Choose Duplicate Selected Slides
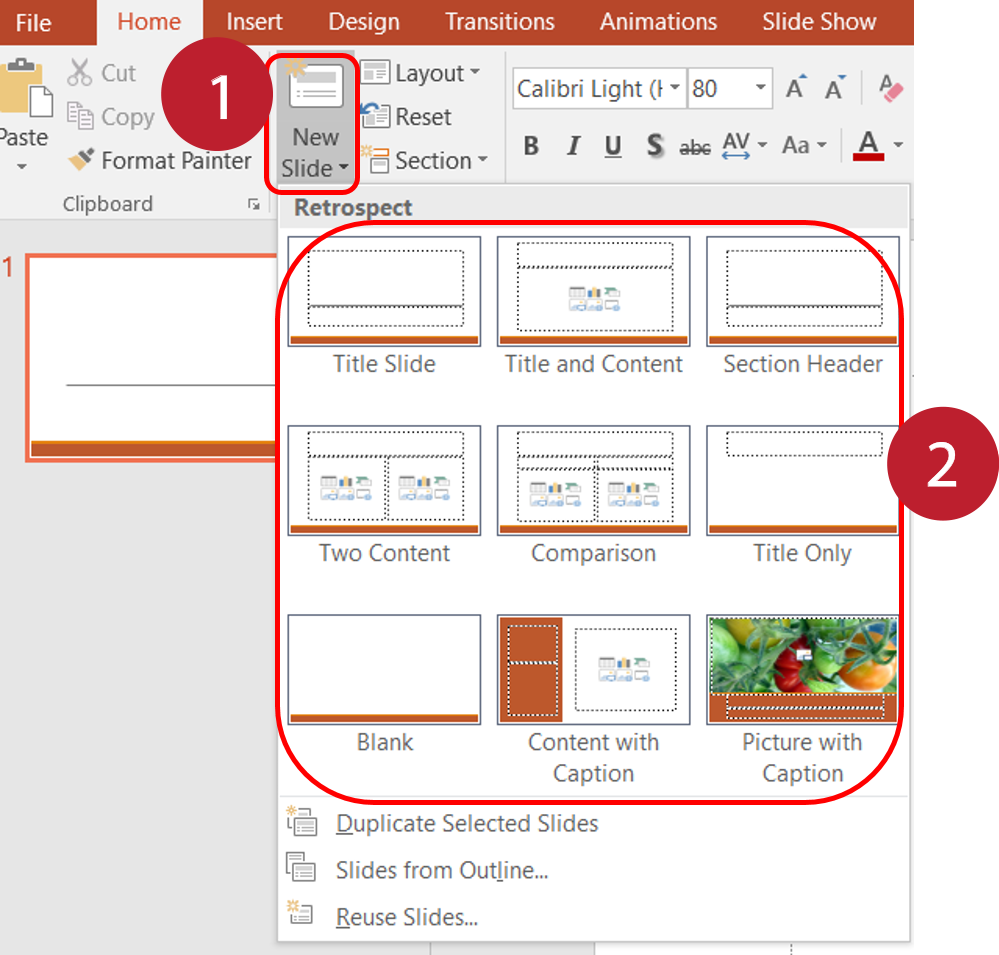999x955 pixels. coord(466,823)
